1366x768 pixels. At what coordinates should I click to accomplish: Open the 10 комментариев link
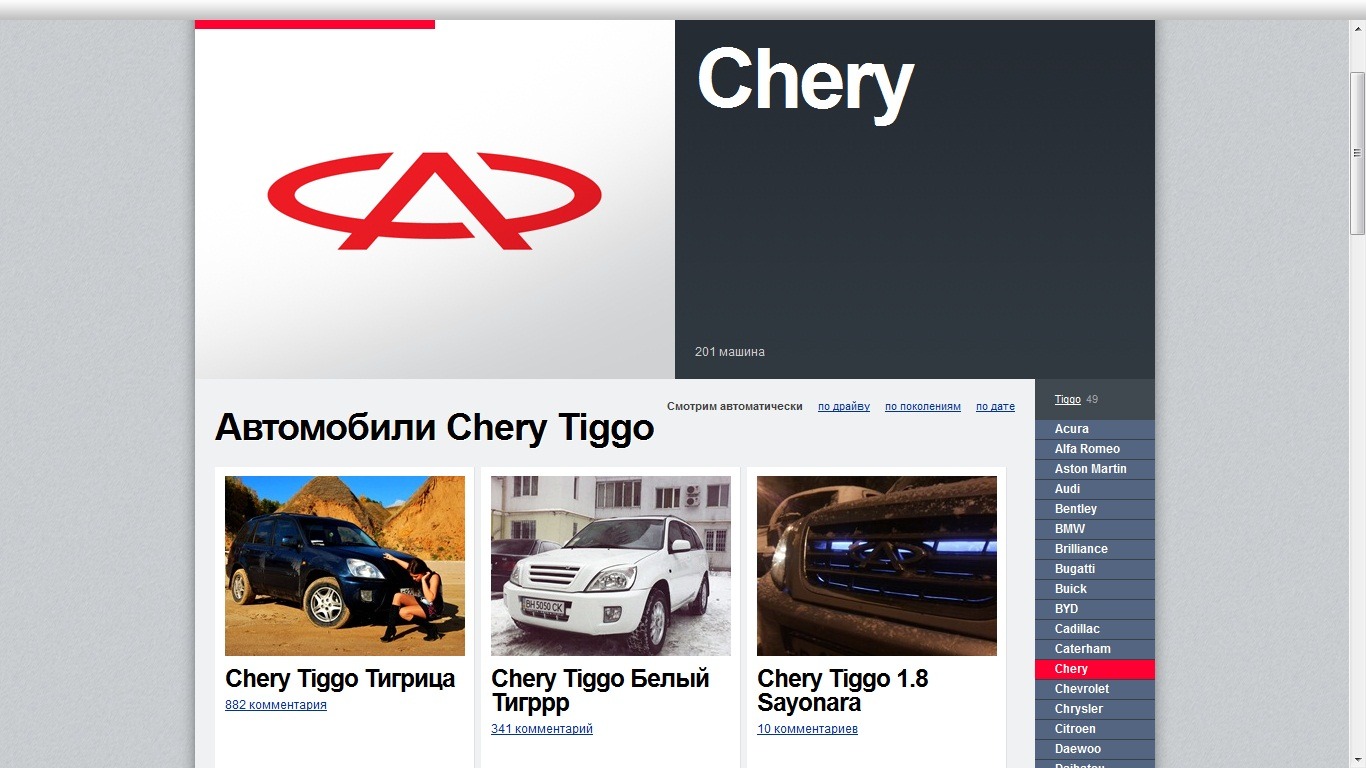[807, 729]
